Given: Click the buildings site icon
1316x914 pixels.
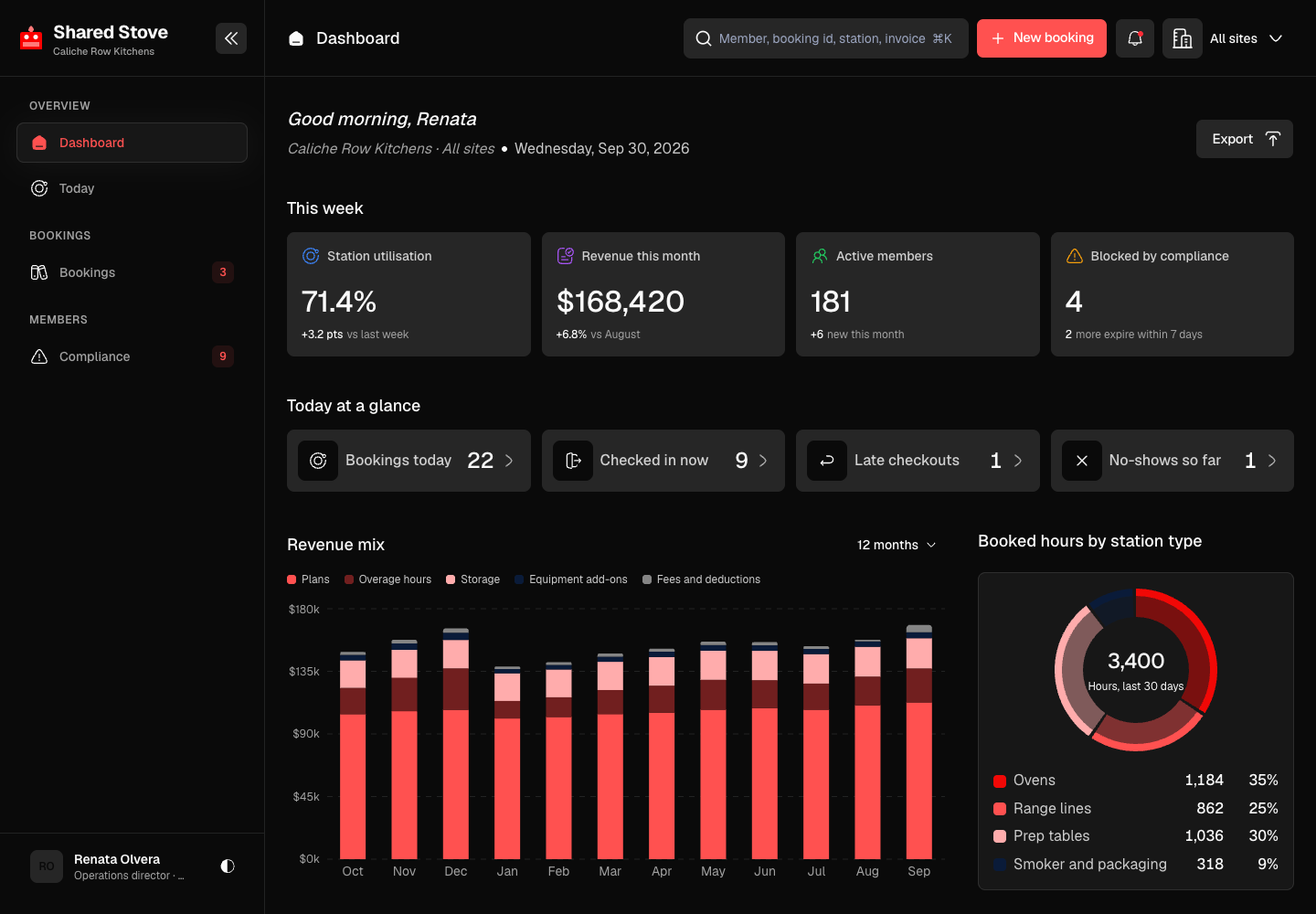Looking at the screenshot, I should (x=1183, y=38).
